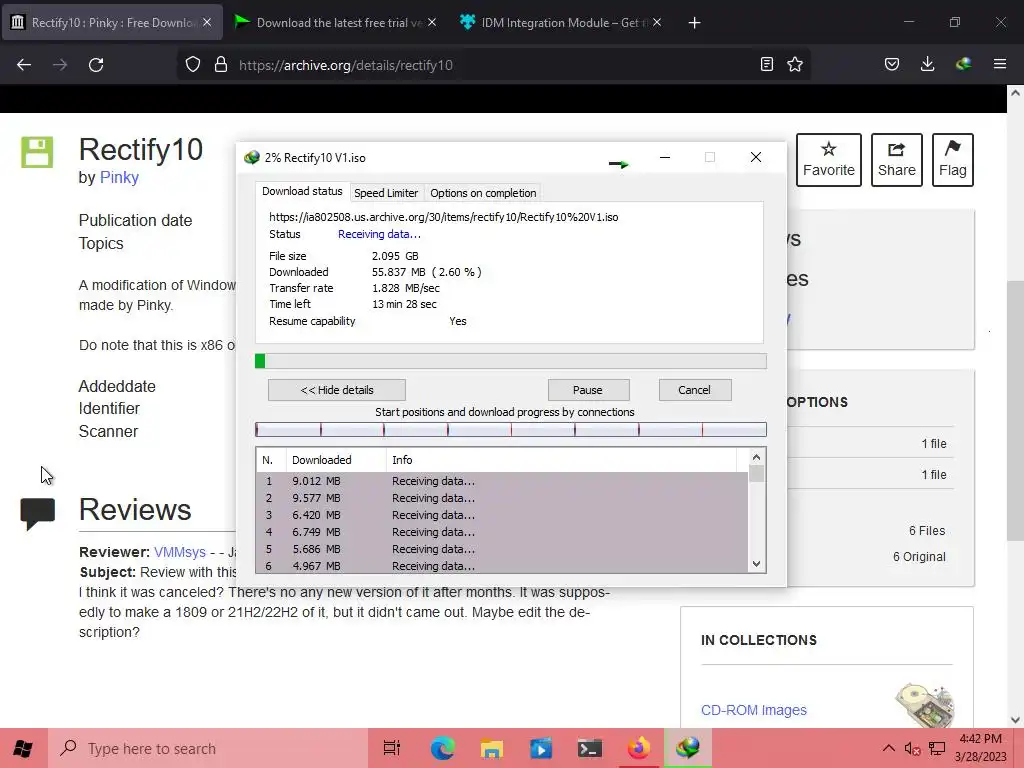Click the Type here to search box

coord(208,748)
